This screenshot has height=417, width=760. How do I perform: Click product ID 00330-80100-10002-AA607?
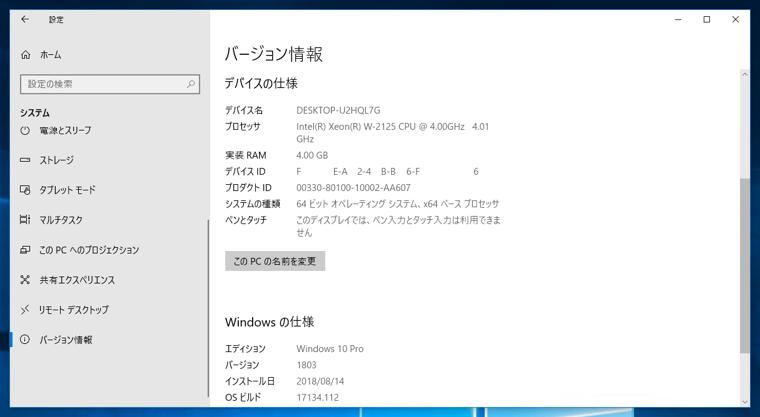click(x=353, y=188)
